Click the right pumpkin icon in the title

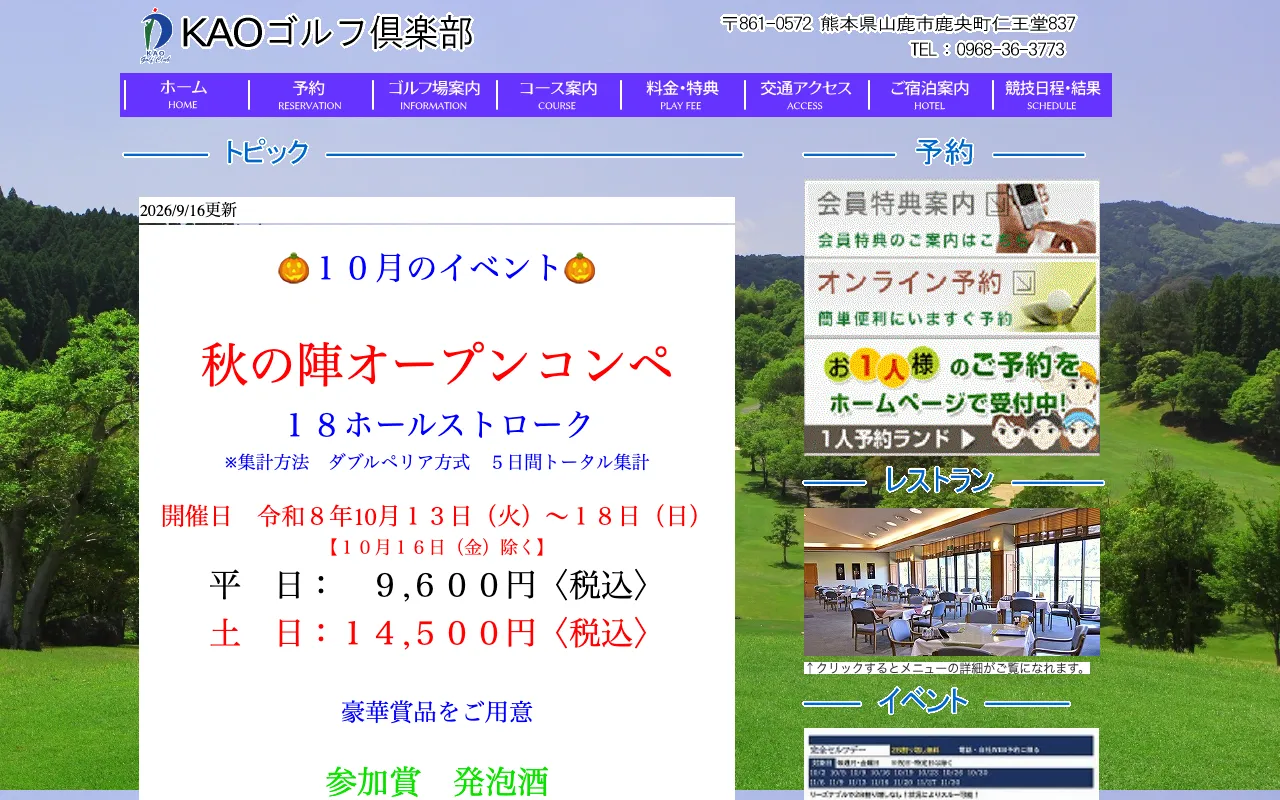(580, 268)
